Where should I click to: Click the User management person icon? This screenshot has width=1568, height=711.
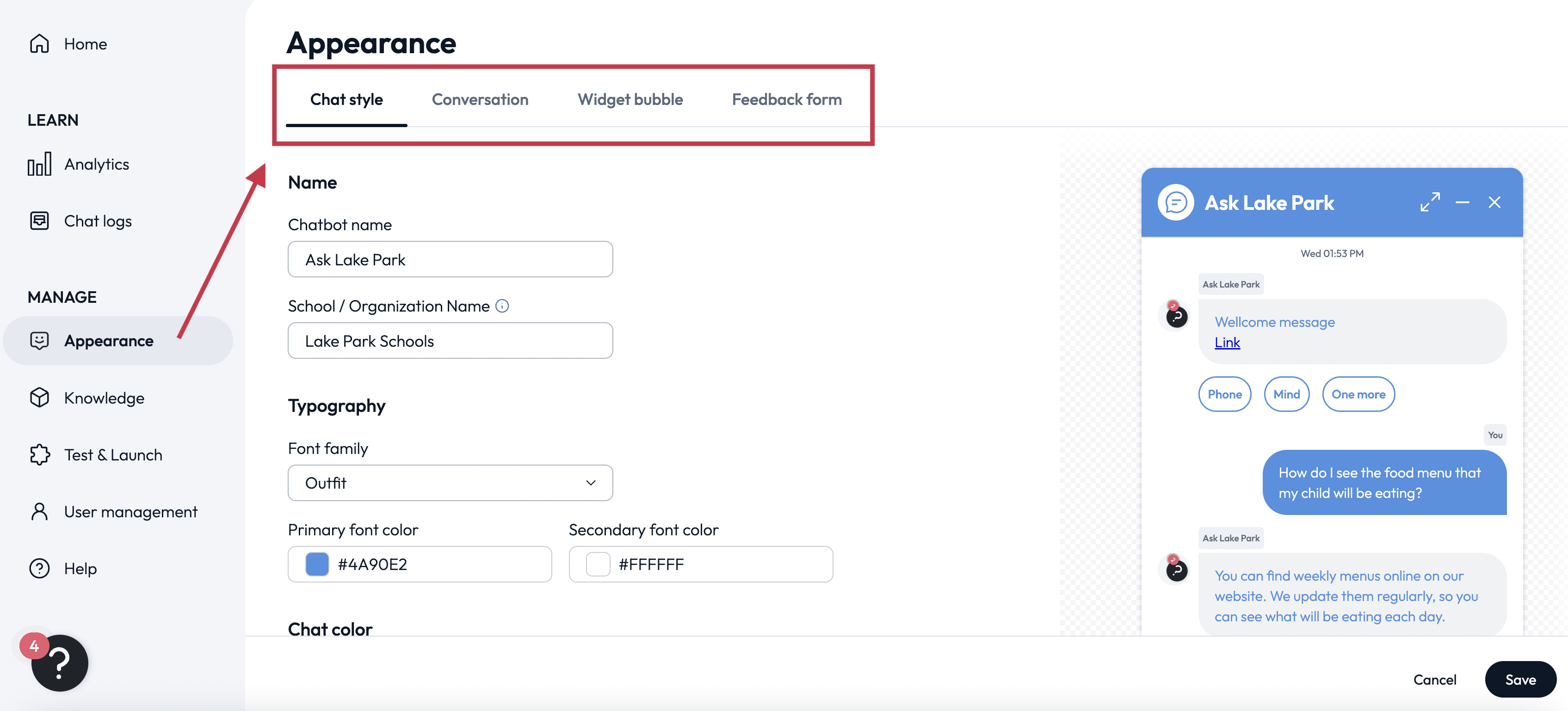(40, 511)
